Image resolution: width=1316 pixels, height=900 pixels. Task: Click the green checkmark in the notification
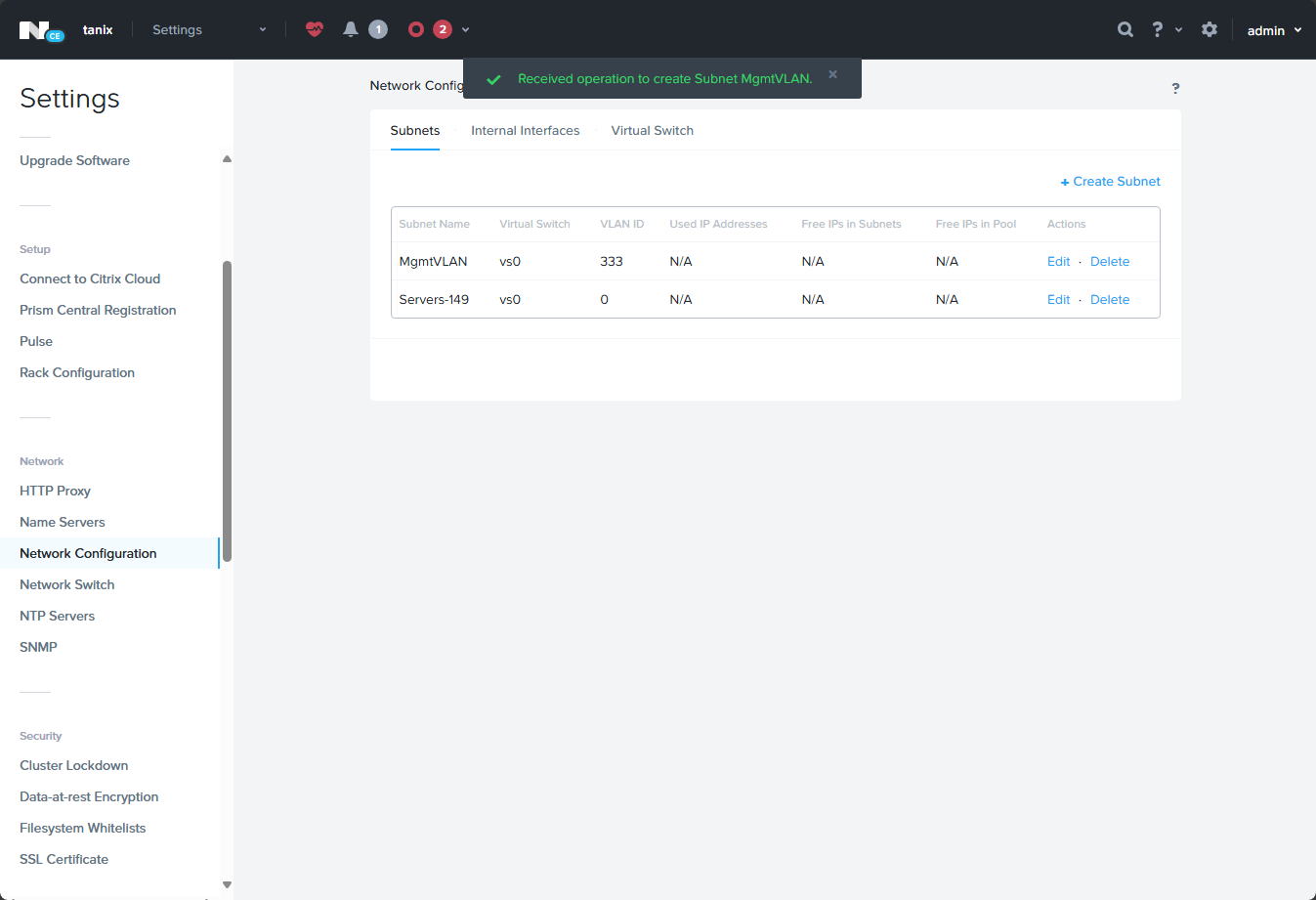pos(493,79)
